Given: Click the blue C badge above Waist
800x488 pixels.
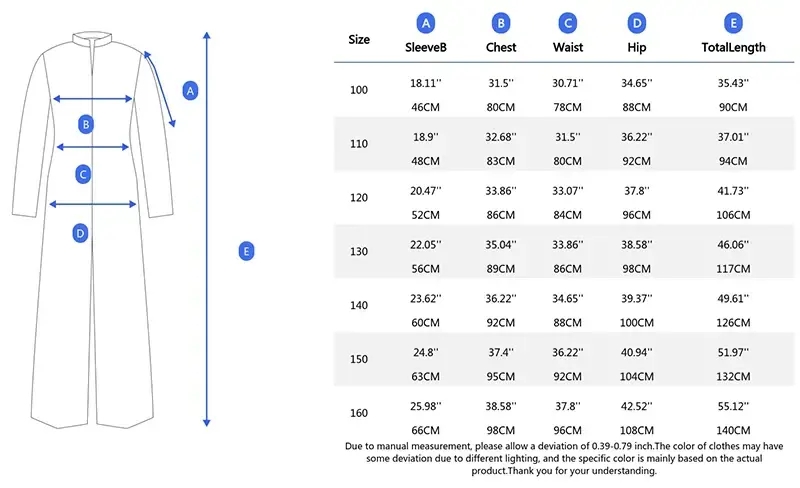Looking at the screenshot, I should coord(568,23).
